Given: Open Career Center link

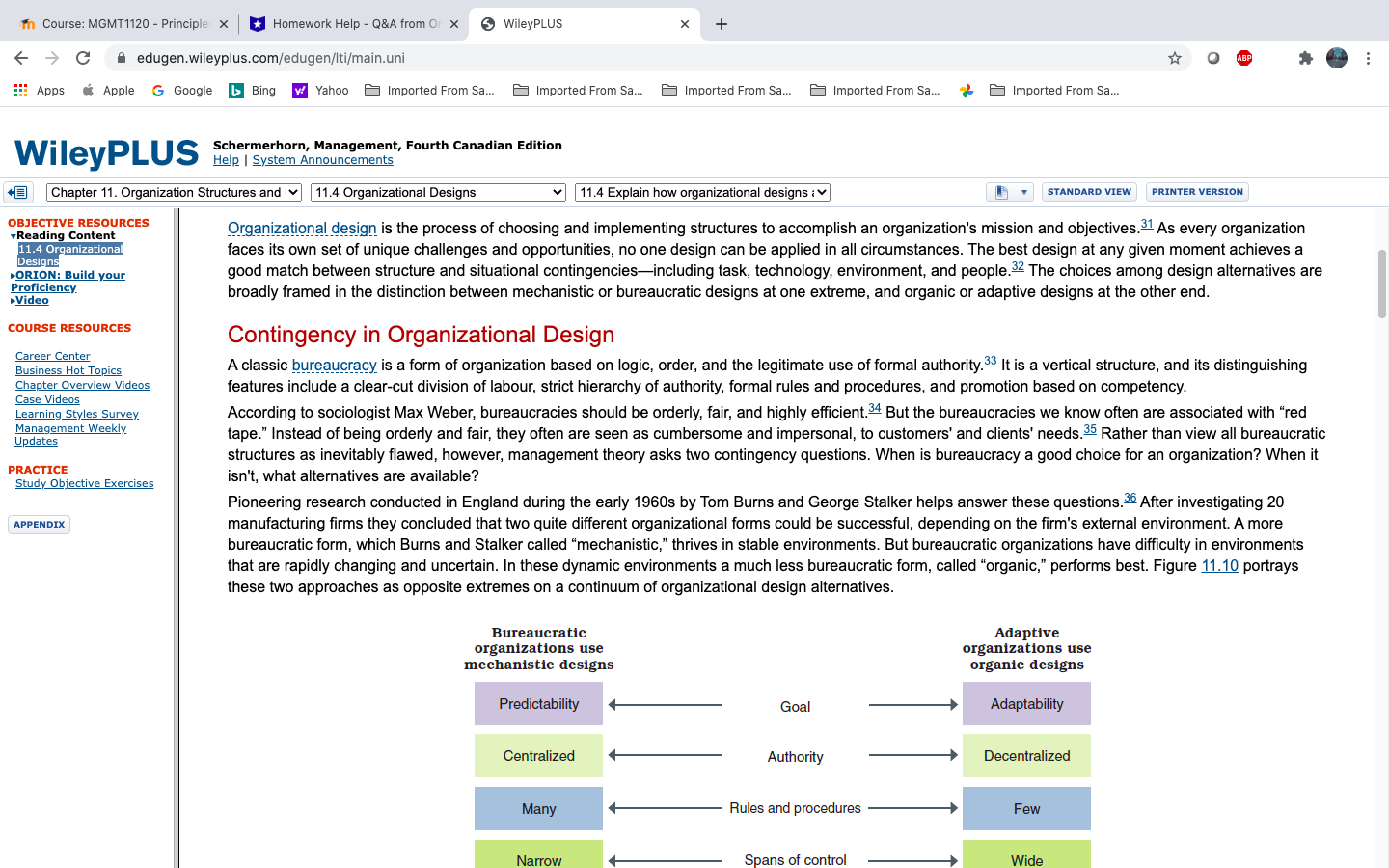Looking at the screenshot, I should 52,356.
